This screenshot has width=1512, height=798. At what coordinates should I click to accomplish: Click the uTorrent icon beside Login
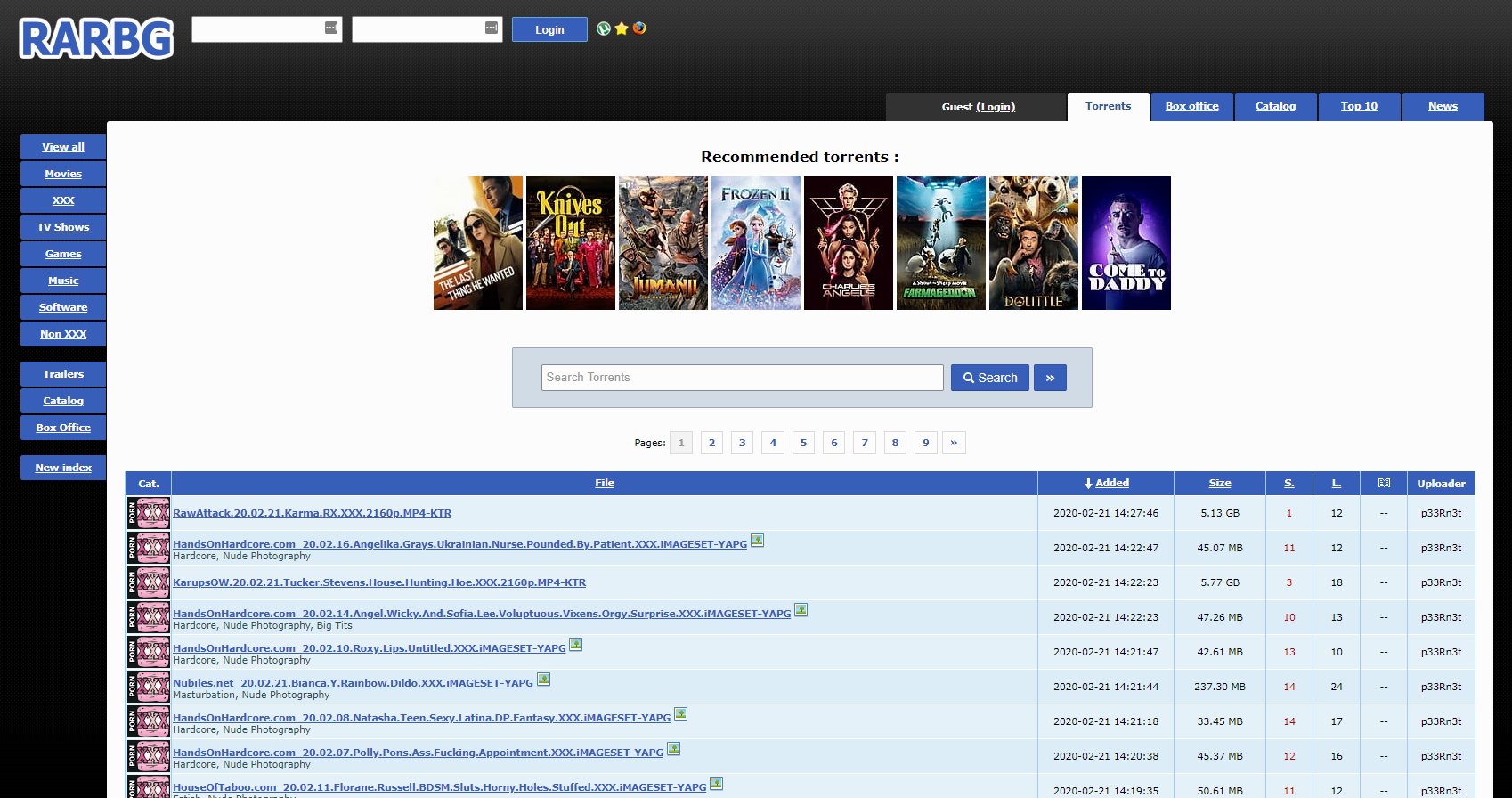click(604, 28)
